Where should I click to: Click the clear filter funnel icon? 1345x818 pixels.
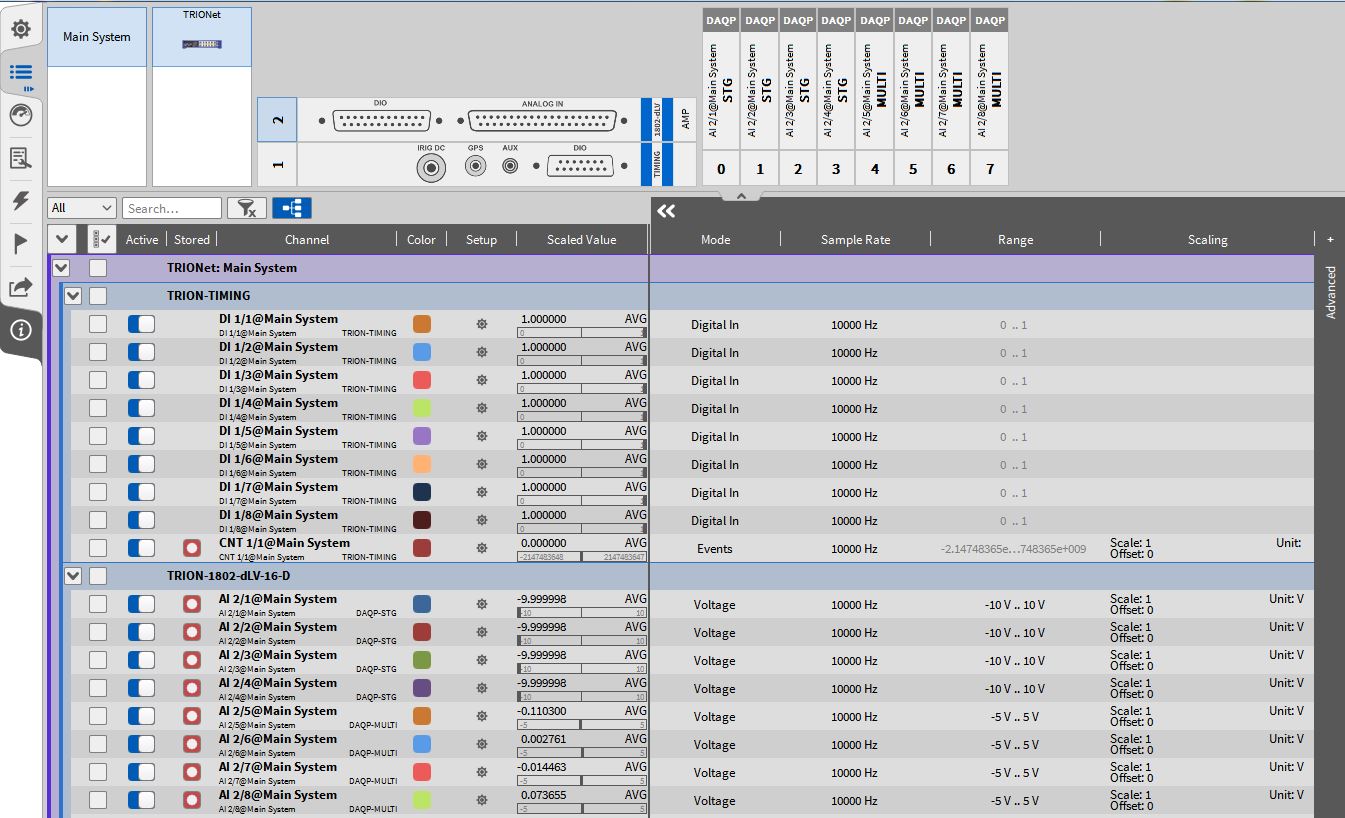[246, 208]
